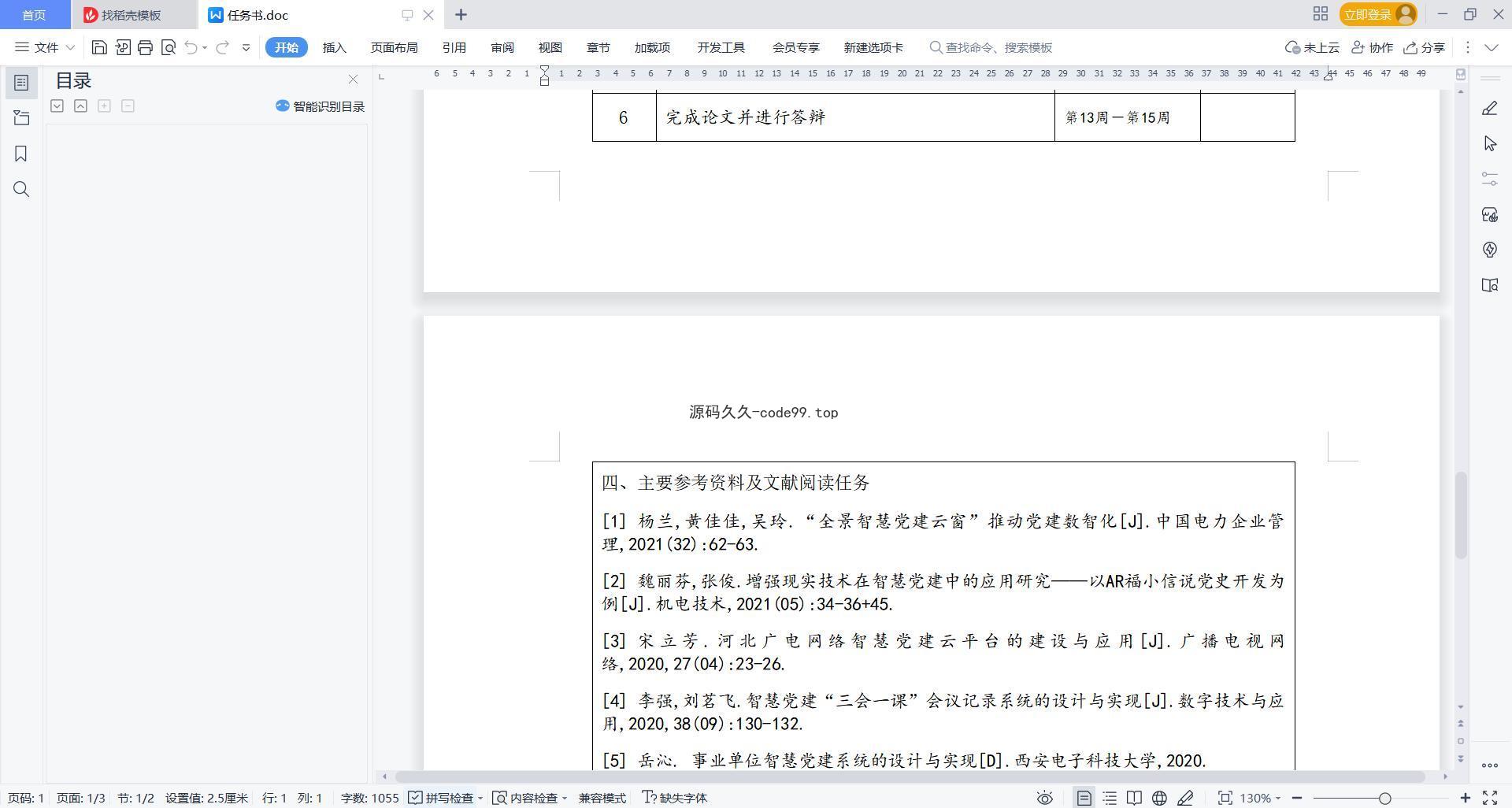This screenshot has width=1512, height=808.
Task: Close the 目录 navigation pane
Action: (x=353, y=80)
